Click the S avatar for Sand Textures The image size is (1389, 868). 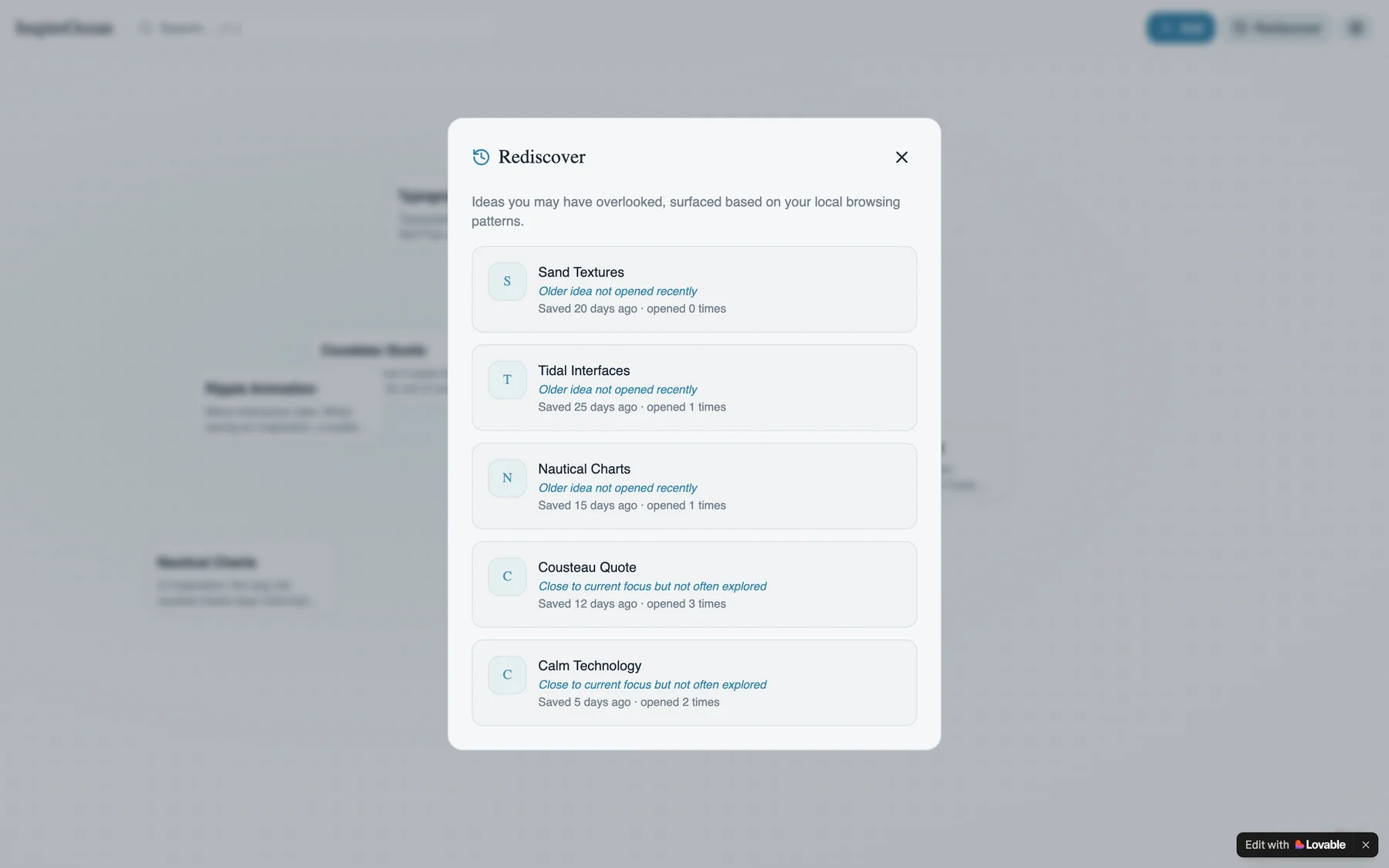click(507, 282)
